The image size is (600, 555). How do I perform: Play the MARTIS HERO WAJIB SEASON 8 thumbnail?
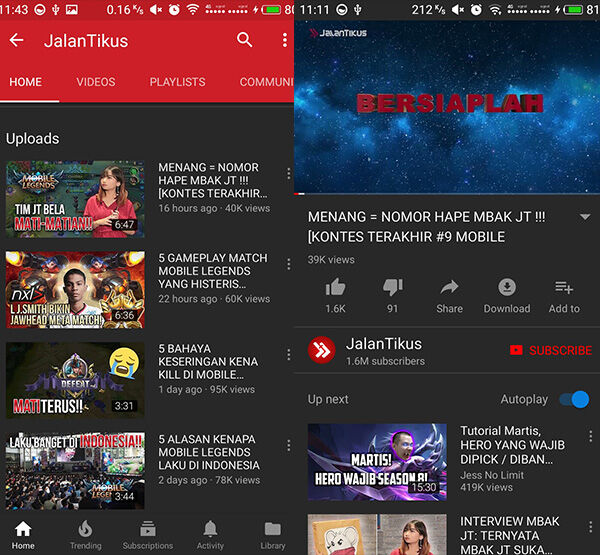point(377,462)
